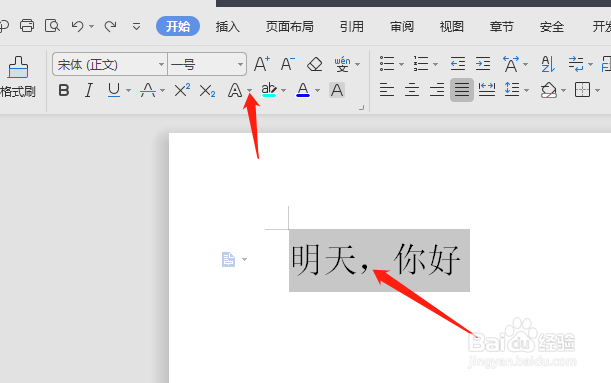This screenshot has height=383, width=611.
Task: Switch to the 审阅 tab
Action: click(x=402, y=26)
